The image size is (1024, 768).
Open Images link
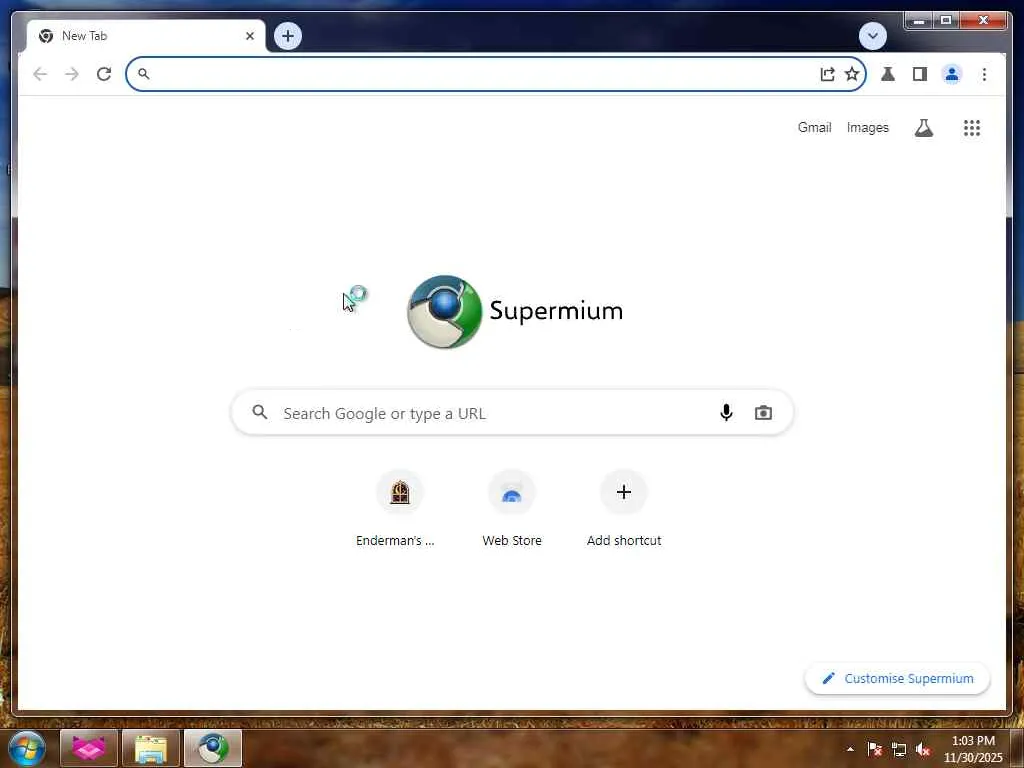868,128
